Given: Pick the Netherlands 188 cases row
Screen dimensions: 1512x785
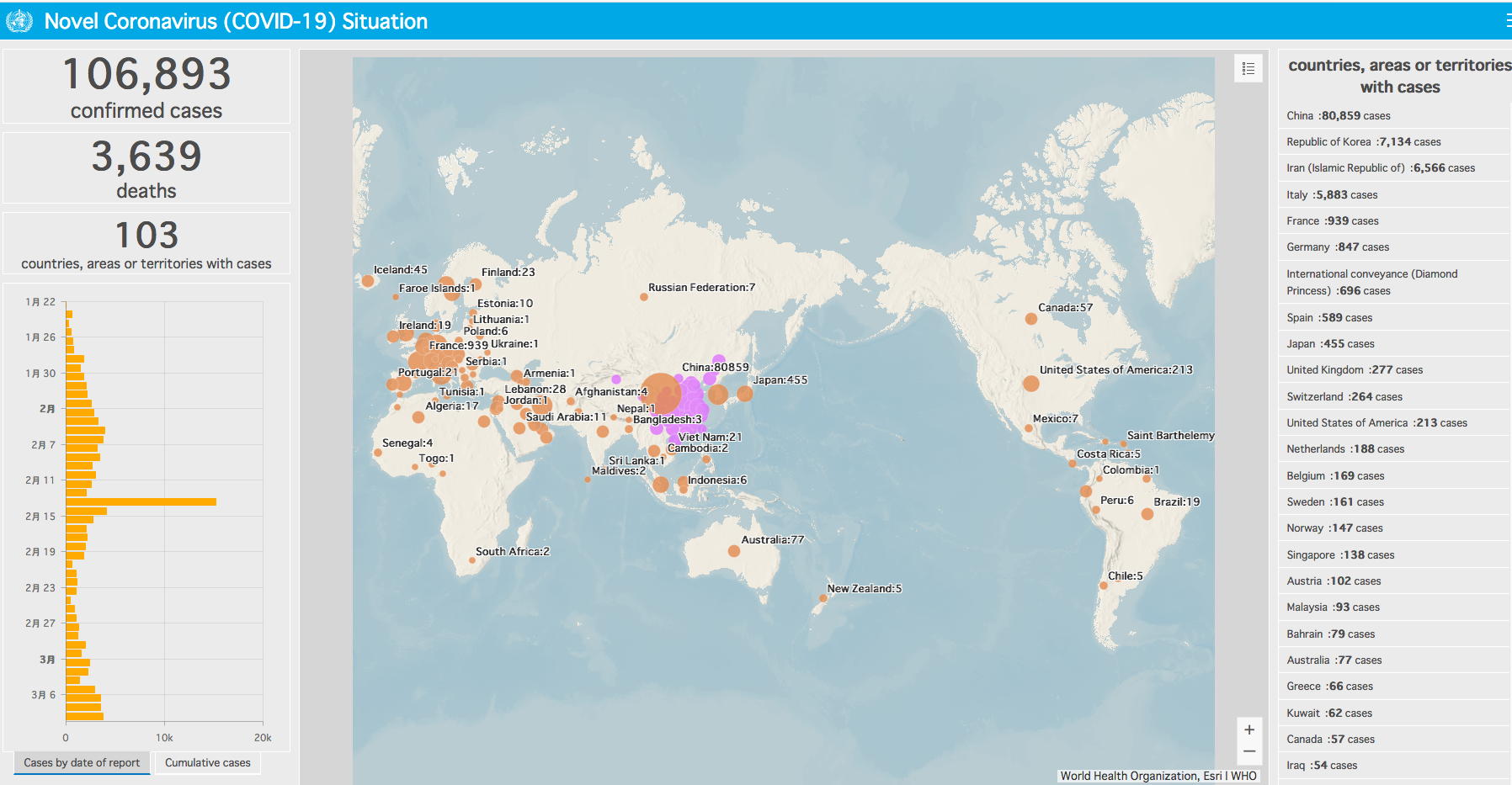Looking at the screenshot, I should click(x=1394, y=449).
